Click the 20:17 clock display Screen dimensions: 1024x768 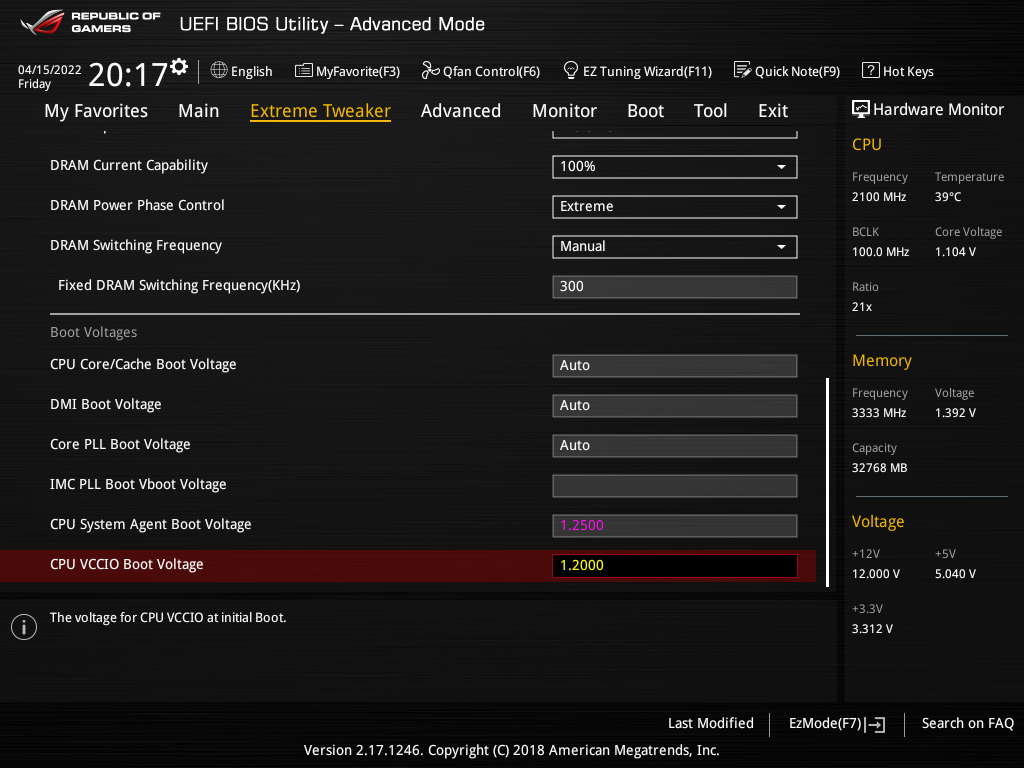[127, 74]
